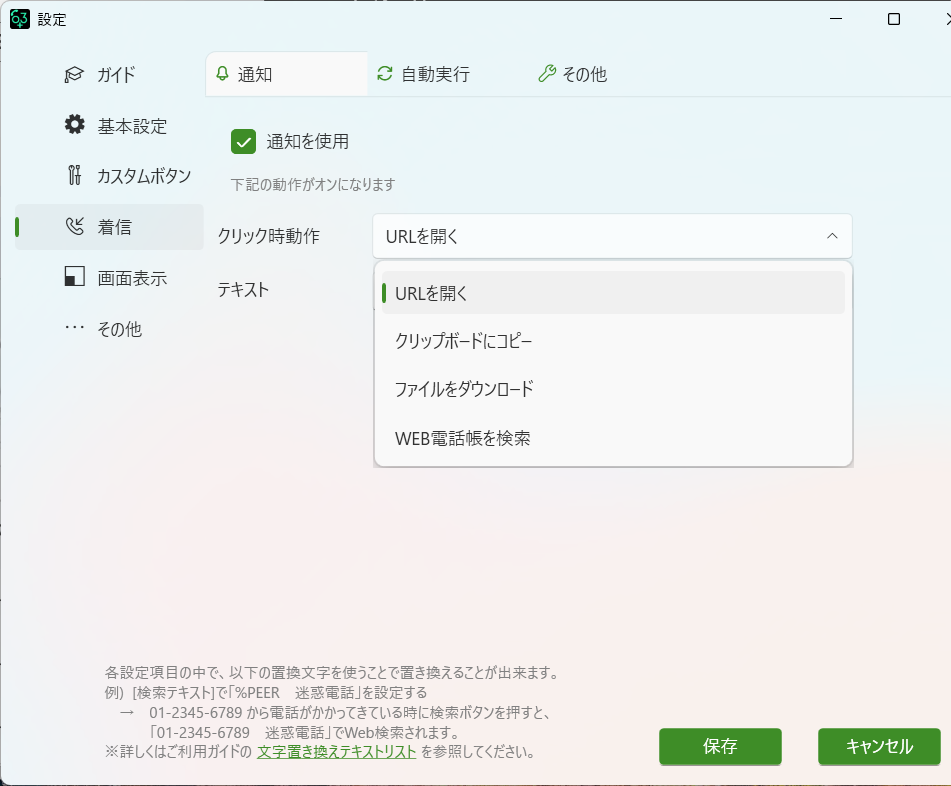Viewport: 951px width, 786px height.
Task: Click the incoming call phone icon
Action: 74,227
